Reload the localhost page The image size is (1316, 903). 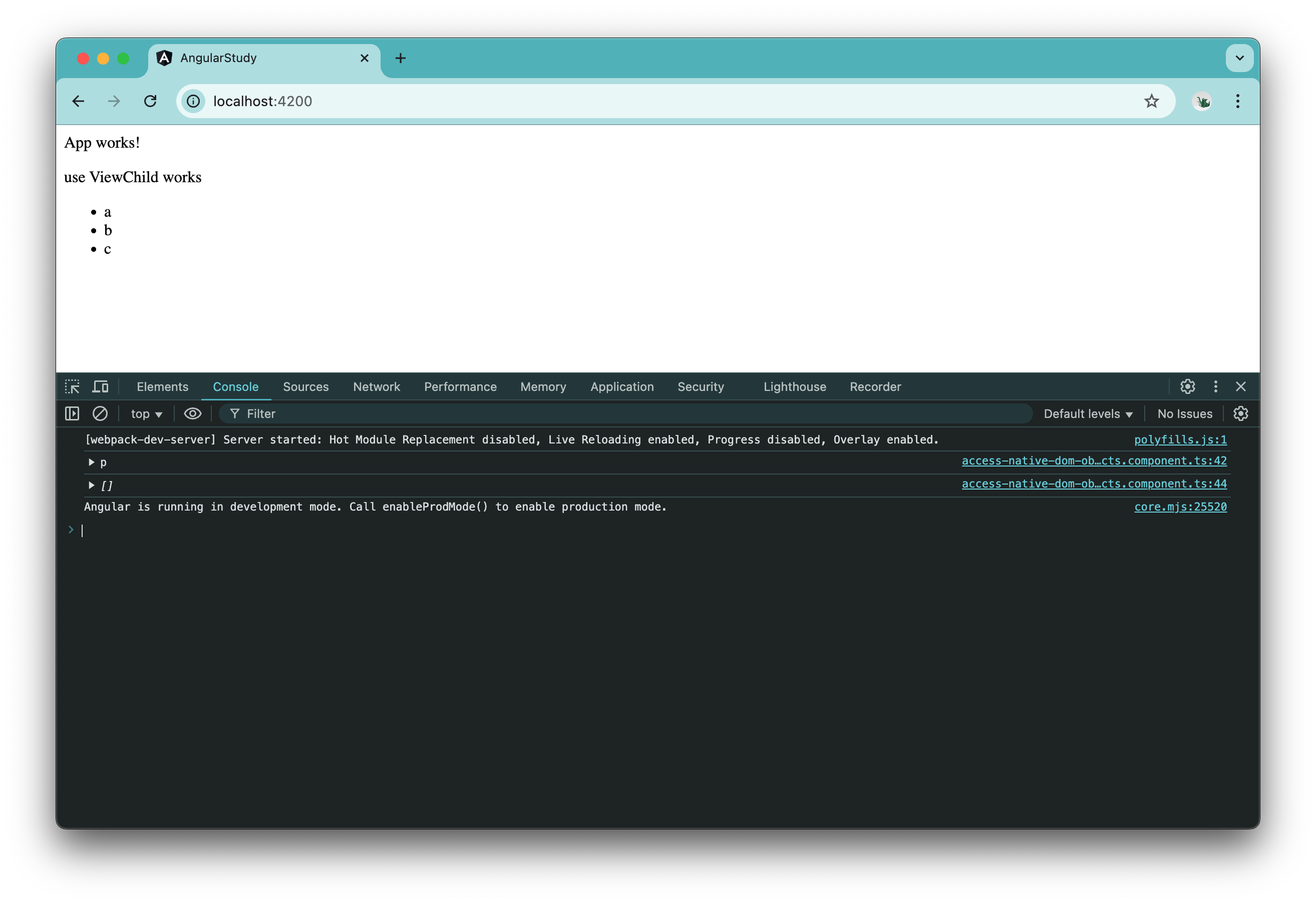(x=151, y=101)
